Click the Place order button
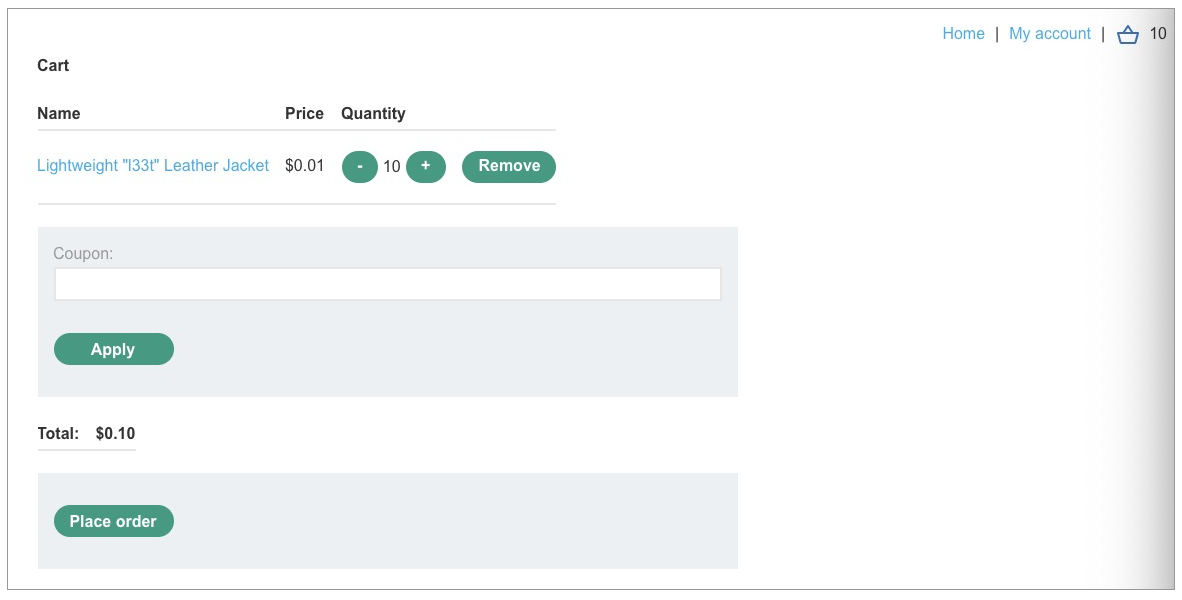 click(113, 521)
